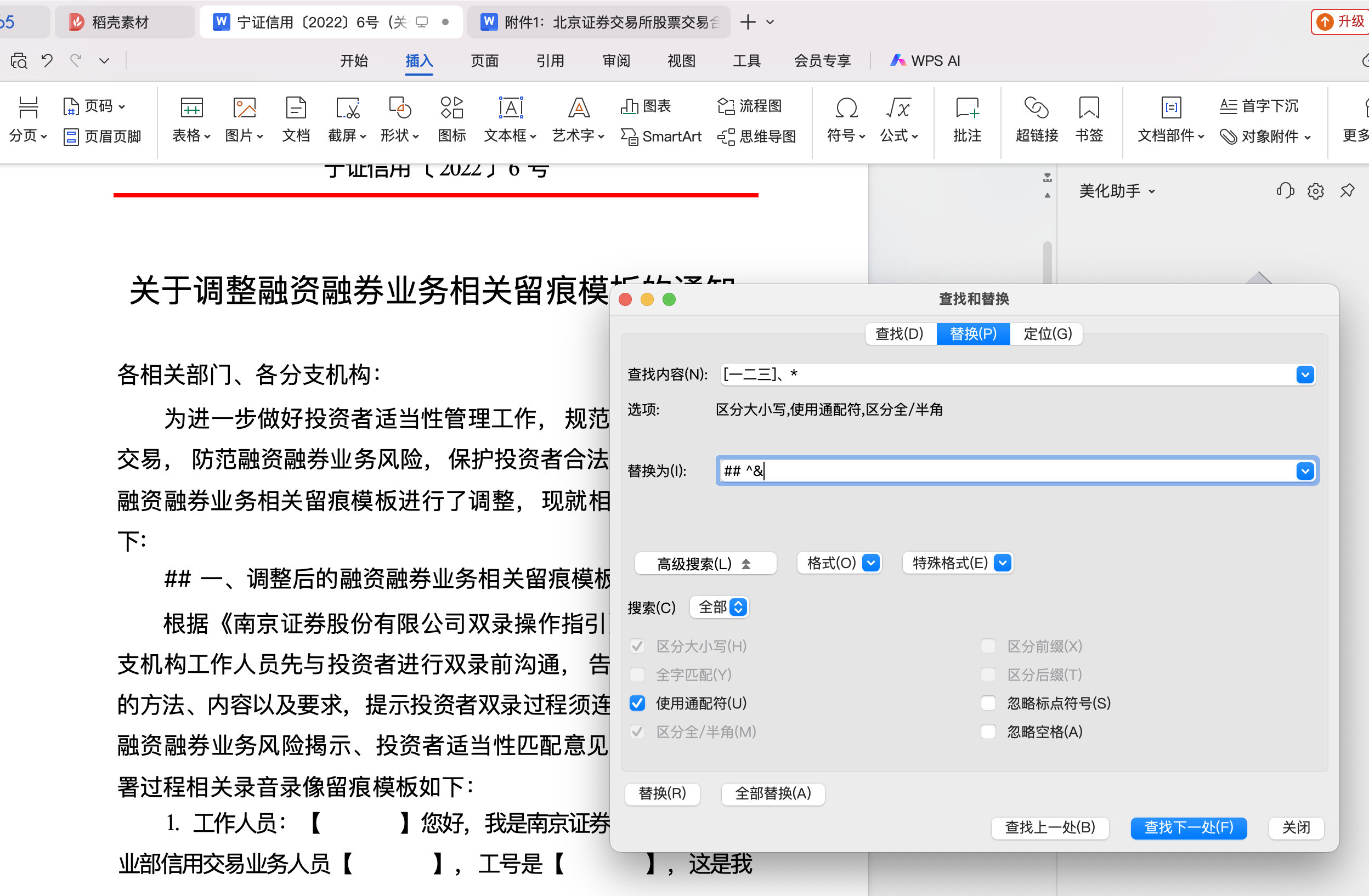Insert a mind map (思维导图)
The width and height of the screenshot is (1369, 896).
point(757,137)
